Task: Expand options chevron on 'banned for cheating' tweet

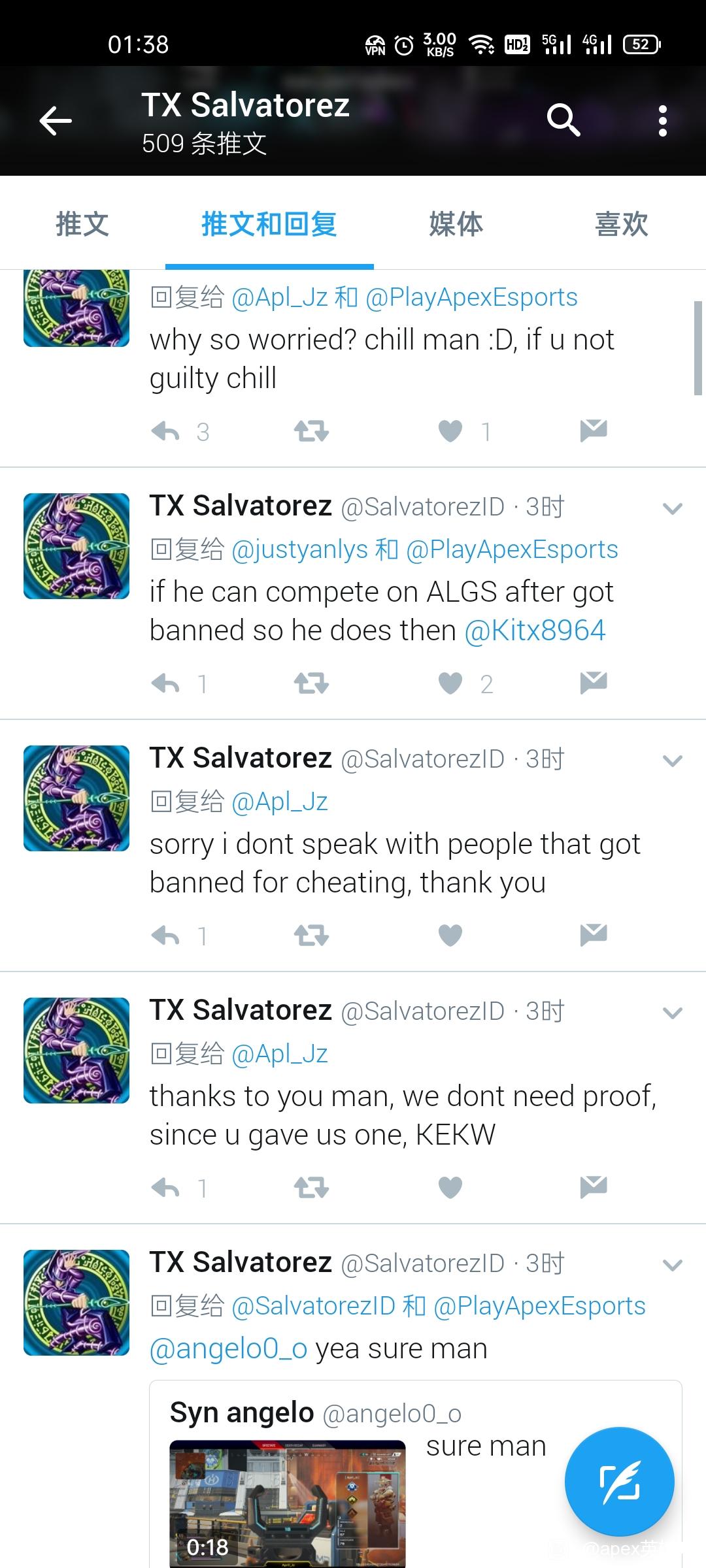Action: (673, 760)
